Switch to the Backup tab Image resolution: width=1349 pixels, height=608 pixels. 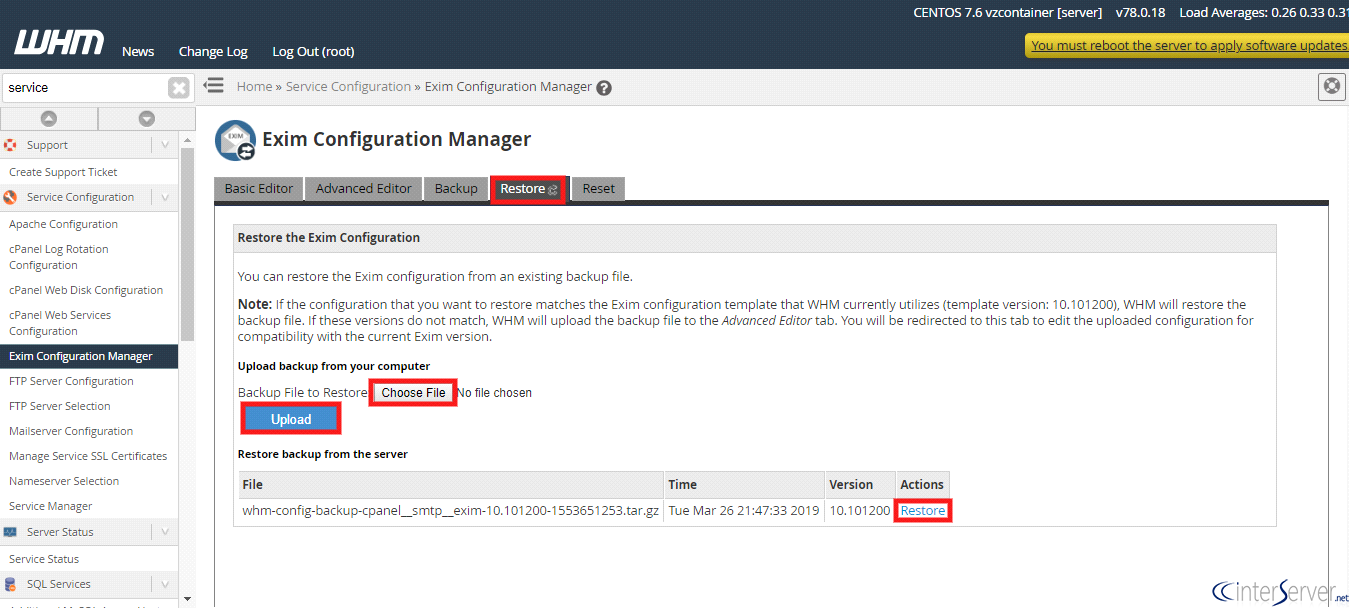click(x=456, y=189)
